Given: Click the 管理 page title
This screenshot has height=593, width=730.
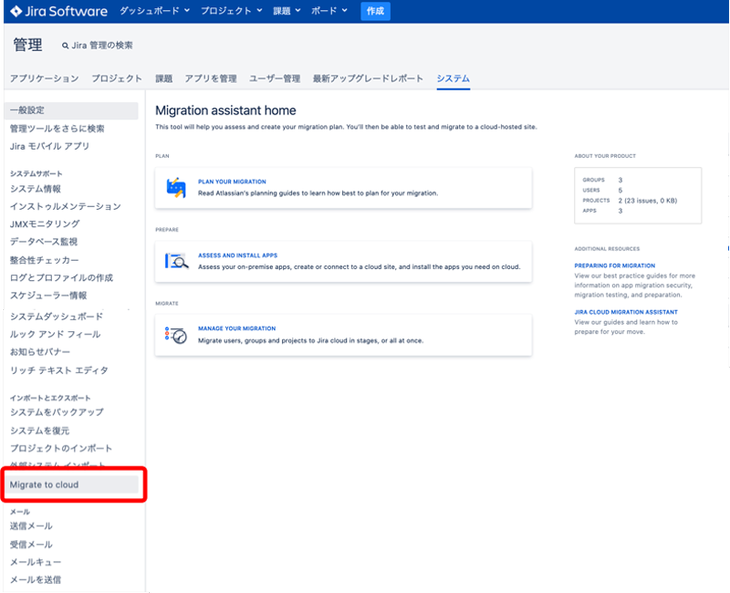Looking at the screenshot, I should point(27,45).
